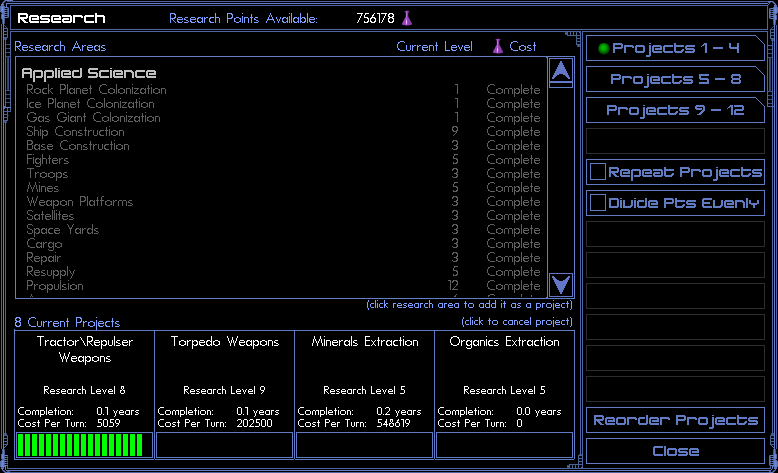Click the Current Level column header

(x=434, y=47)
